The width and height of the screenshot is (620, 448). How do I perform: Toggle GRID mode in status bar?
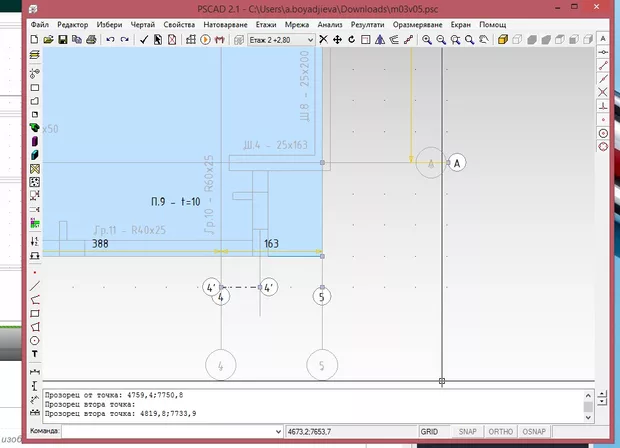tap(432, 431)
